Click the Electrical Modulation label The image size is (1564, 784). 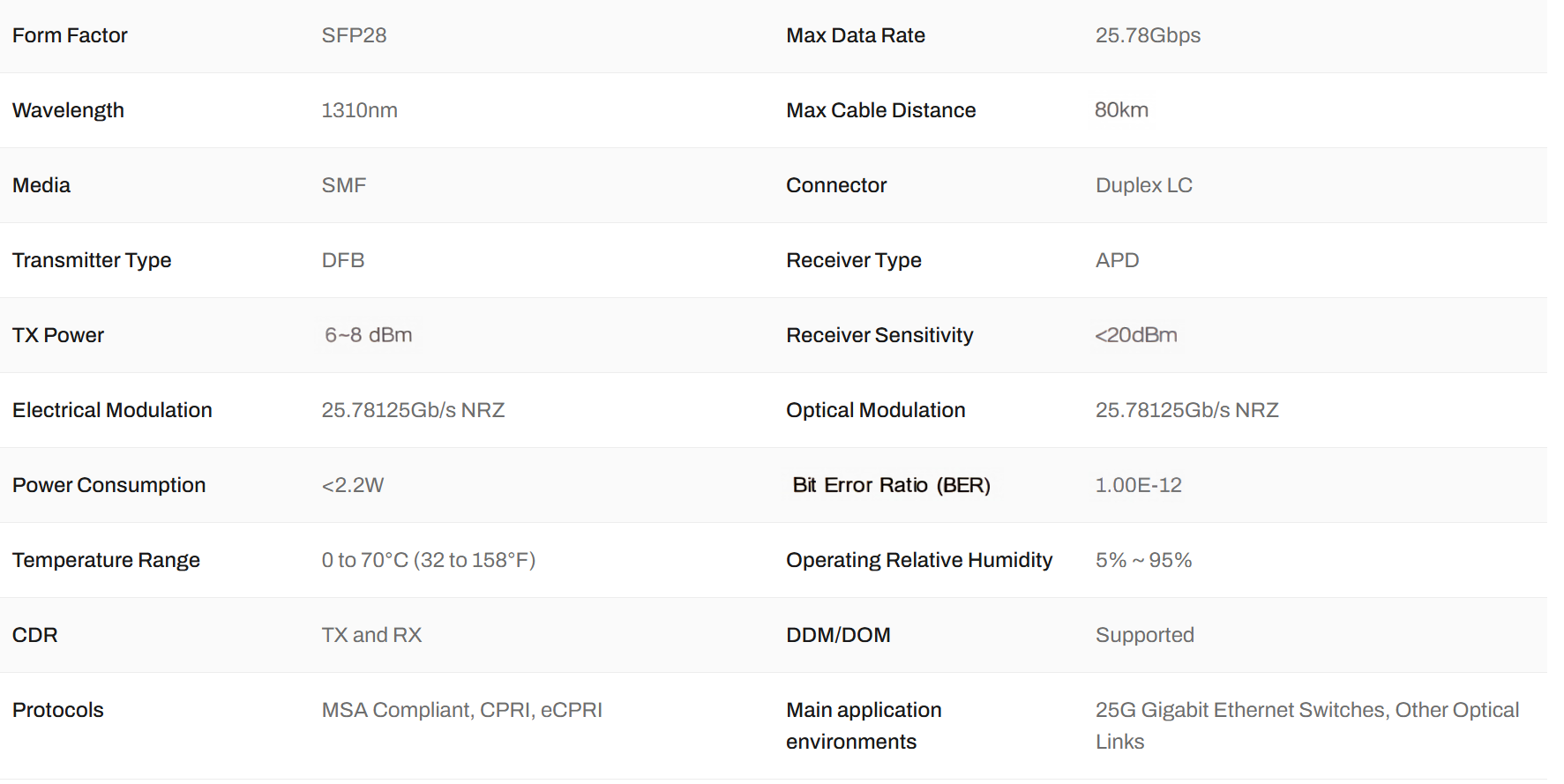point(112,410)
